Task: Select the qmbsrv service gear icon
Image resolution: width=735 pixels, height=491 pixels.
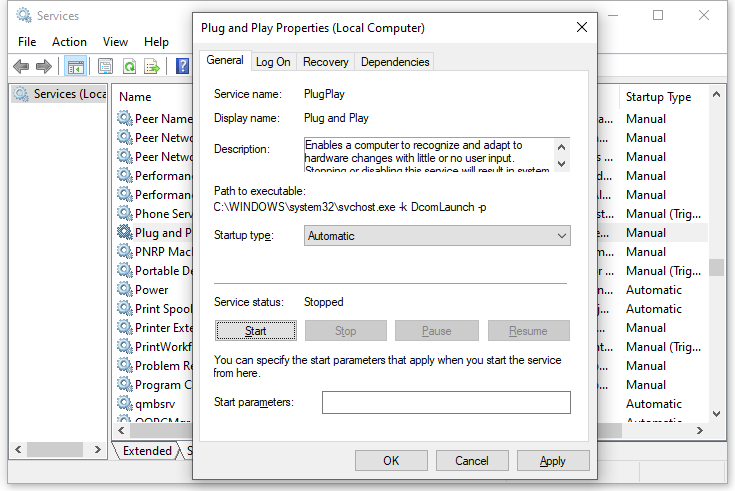Action: tap(124, 404)
